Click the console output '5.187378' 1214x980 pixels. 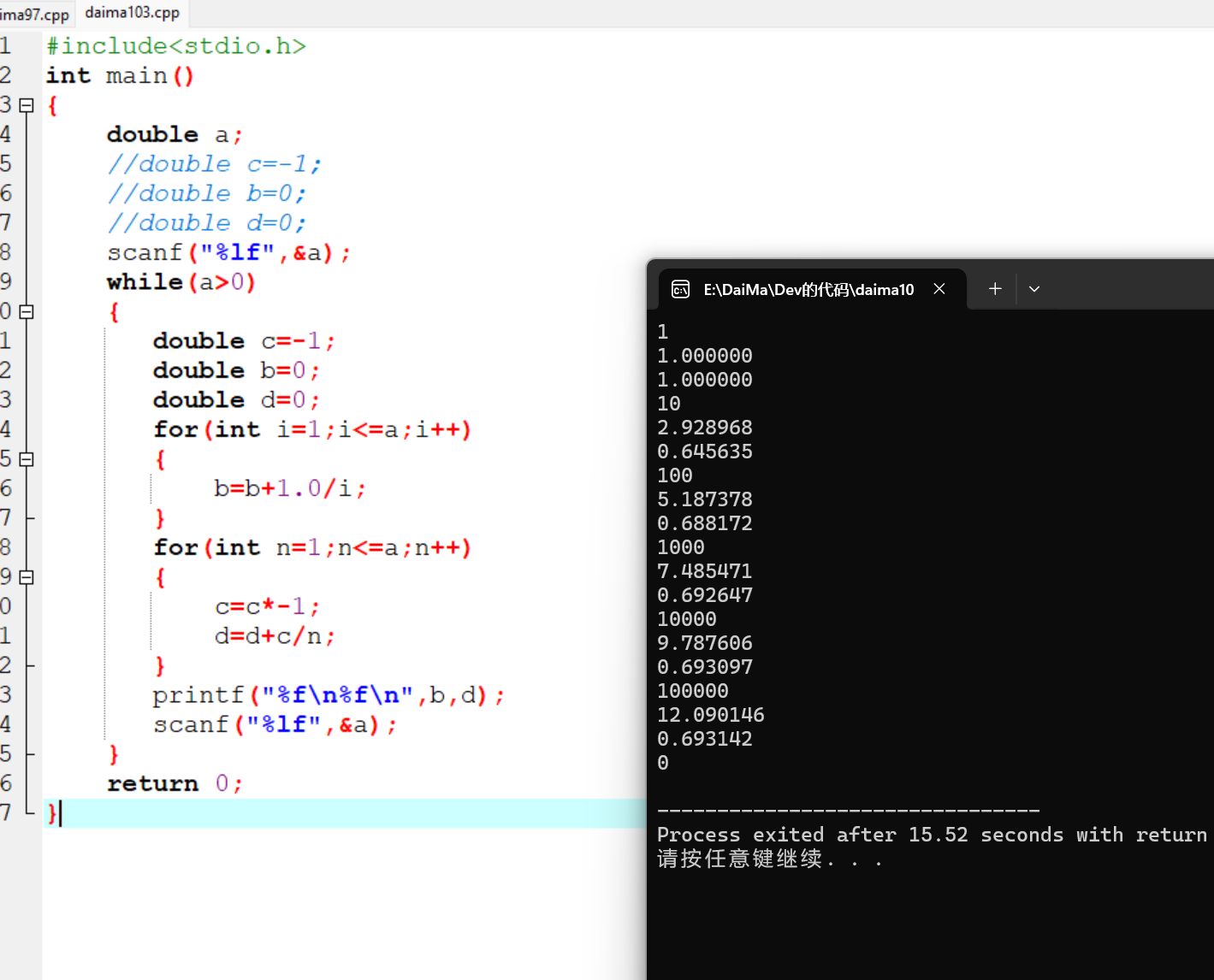tap(705, 499)
